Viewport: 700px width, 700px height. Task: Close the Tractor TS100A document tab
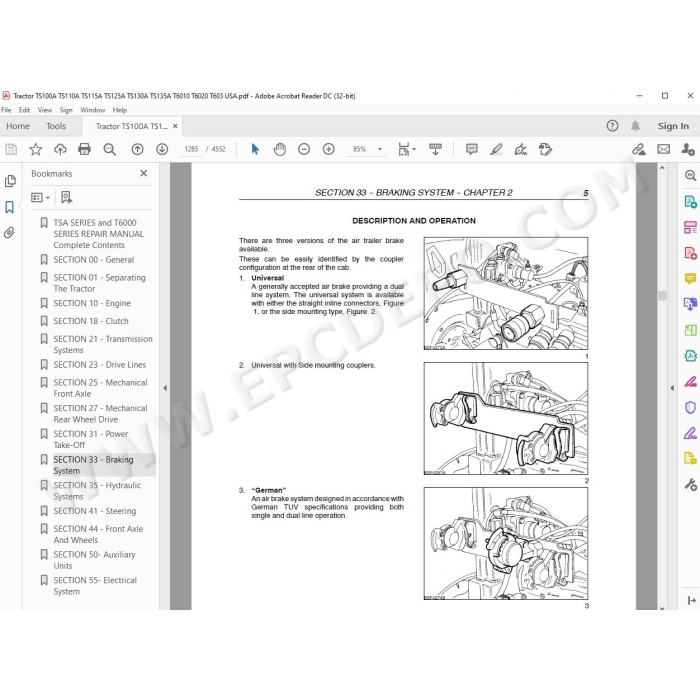point(175,126)
